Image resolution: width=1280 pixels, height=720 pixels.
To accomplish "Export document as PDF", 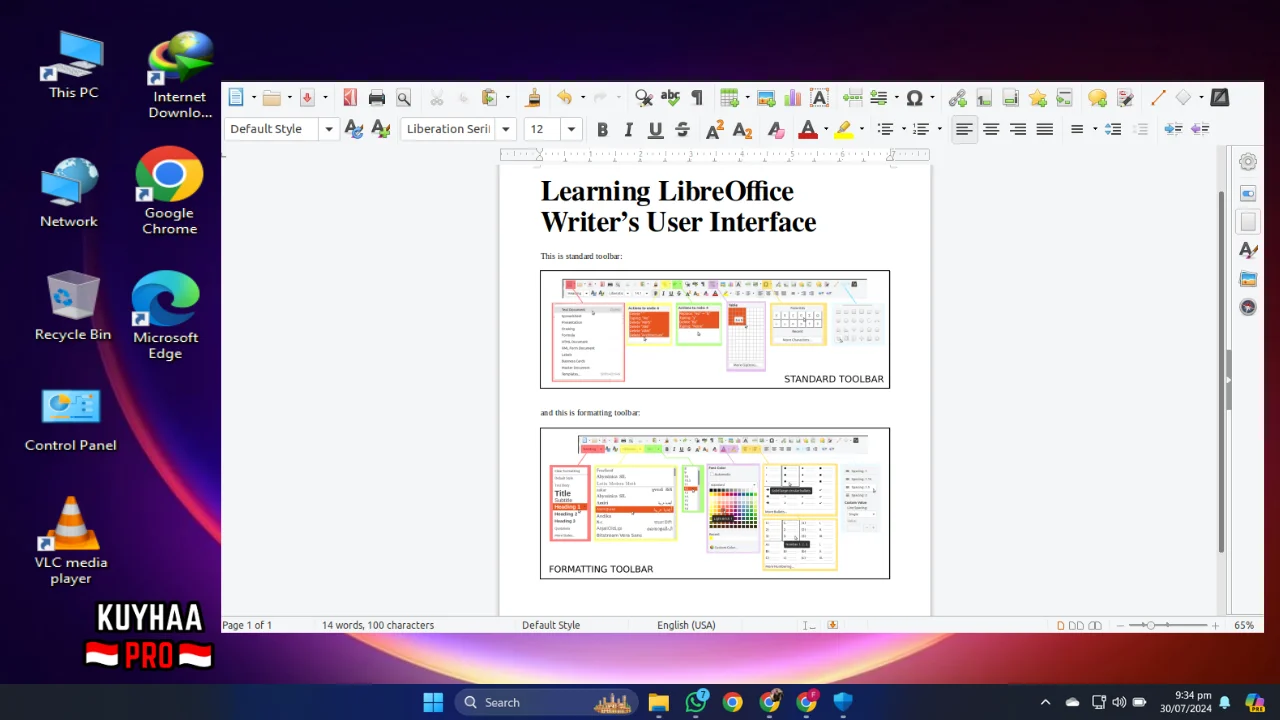I will [350, 97].
